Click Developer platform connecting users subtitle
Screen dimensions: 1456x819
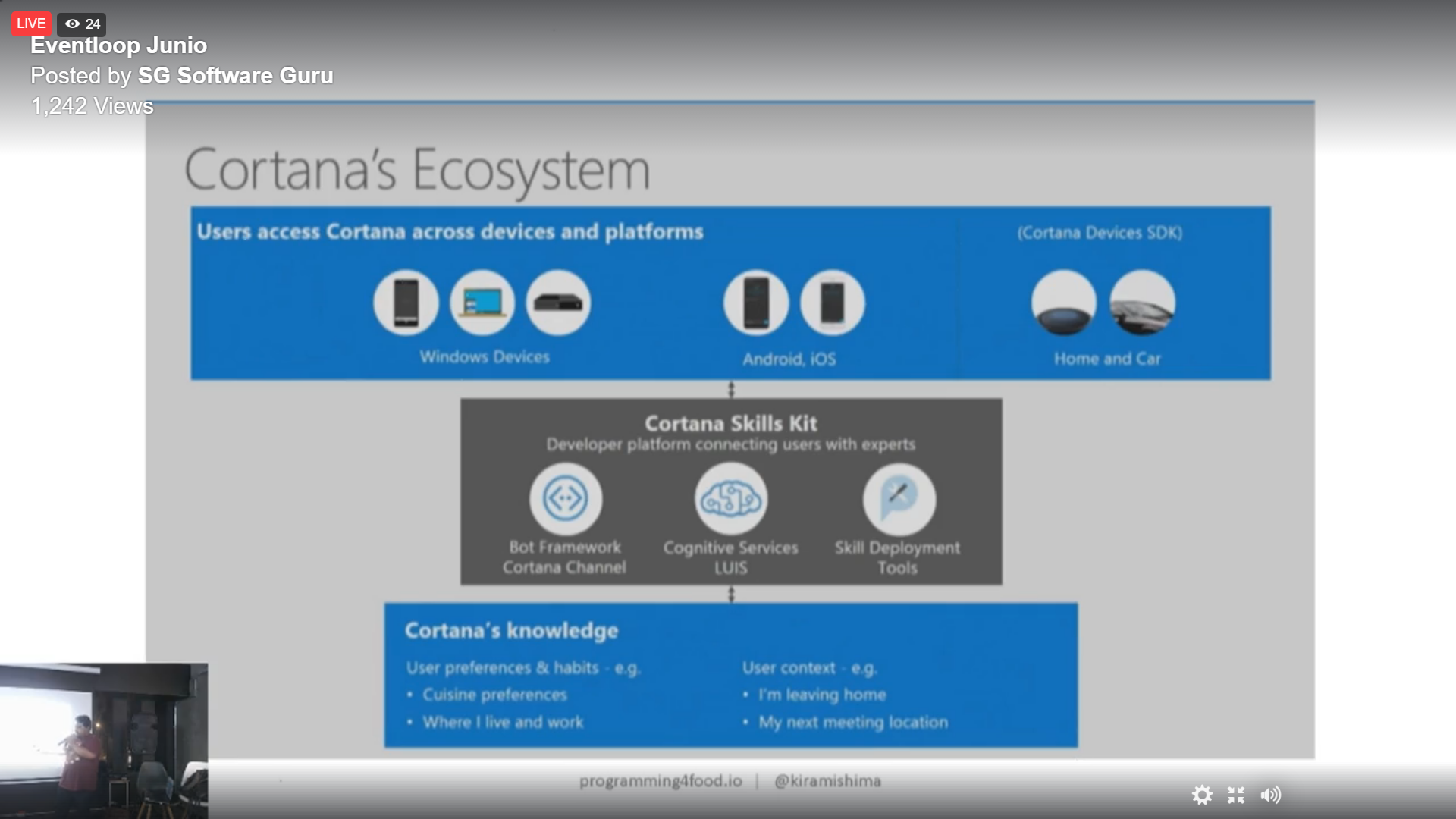tap(731, 444)
